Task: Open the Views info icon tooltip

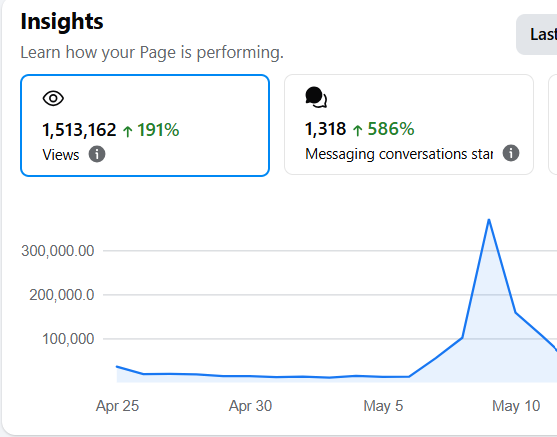Action: coord(97,154)
